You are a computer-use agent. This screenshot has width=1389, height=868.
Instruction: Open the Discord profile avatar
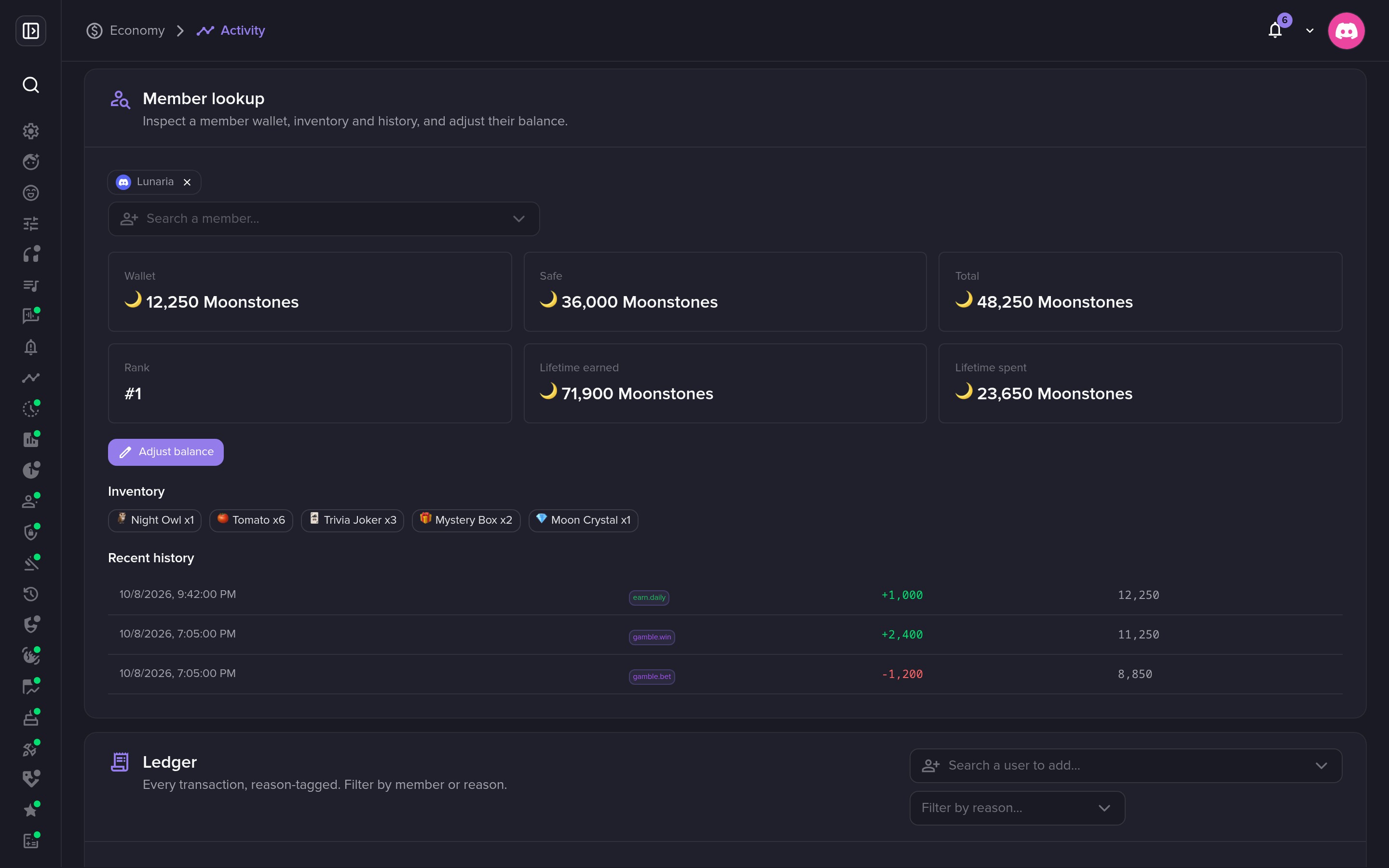coord(1346,31)
